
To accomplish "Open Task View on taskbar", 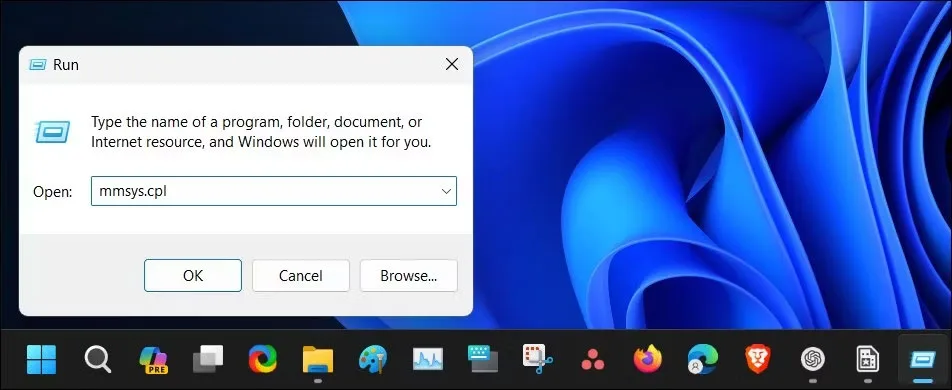I will pyautogui.click(x=208, y=359).
